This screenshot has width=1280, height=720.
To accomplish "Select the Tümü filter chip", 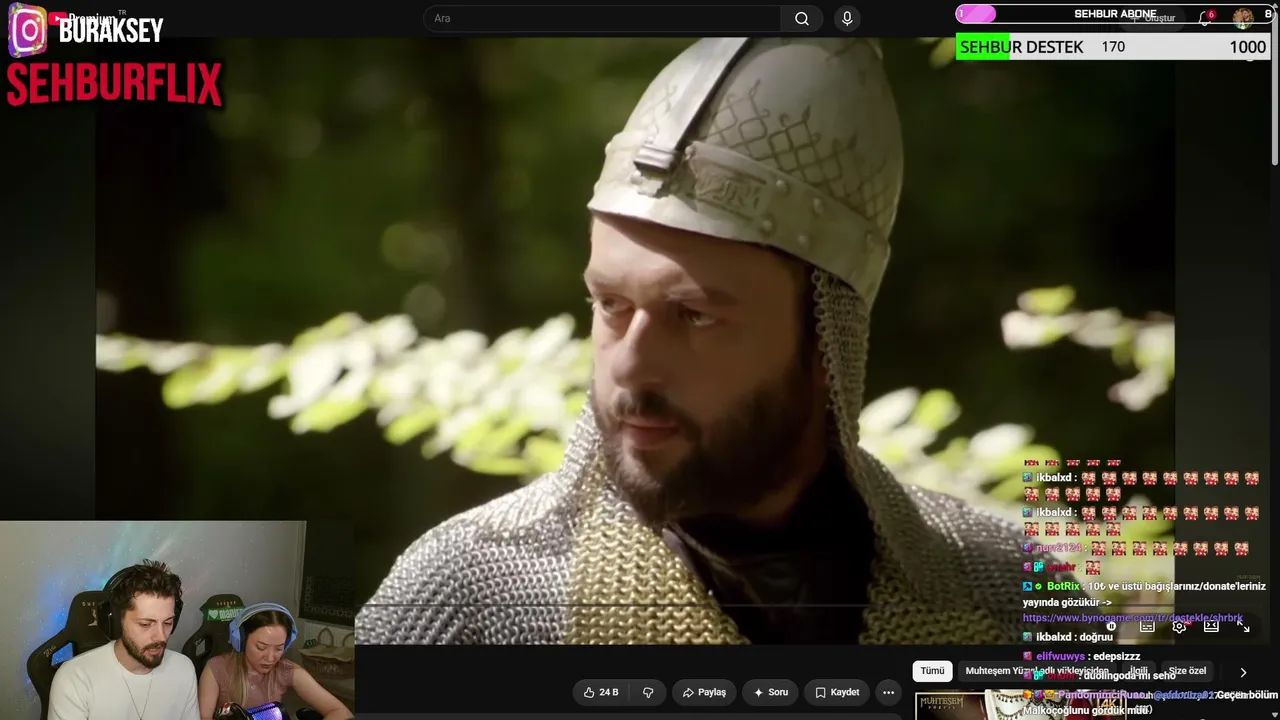I will 932,671.
